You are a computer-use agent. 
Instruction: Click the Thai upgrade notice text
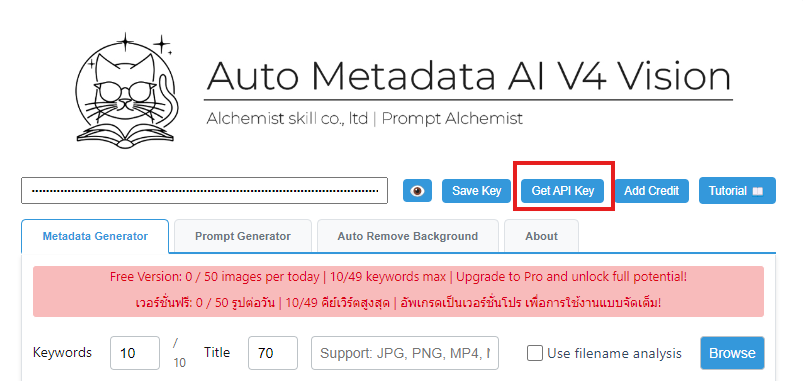point(398,303)
